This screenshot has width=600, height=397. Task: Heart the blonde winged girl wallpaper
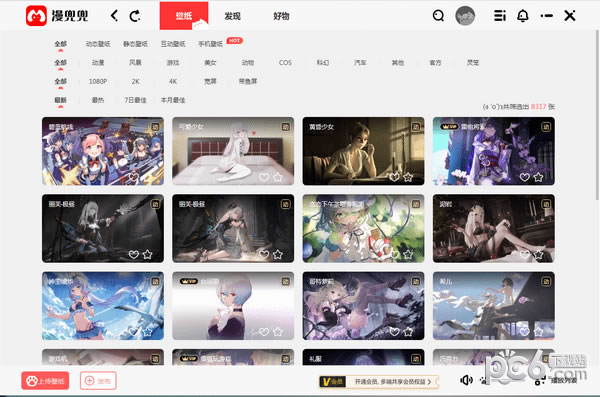(394, 332)
